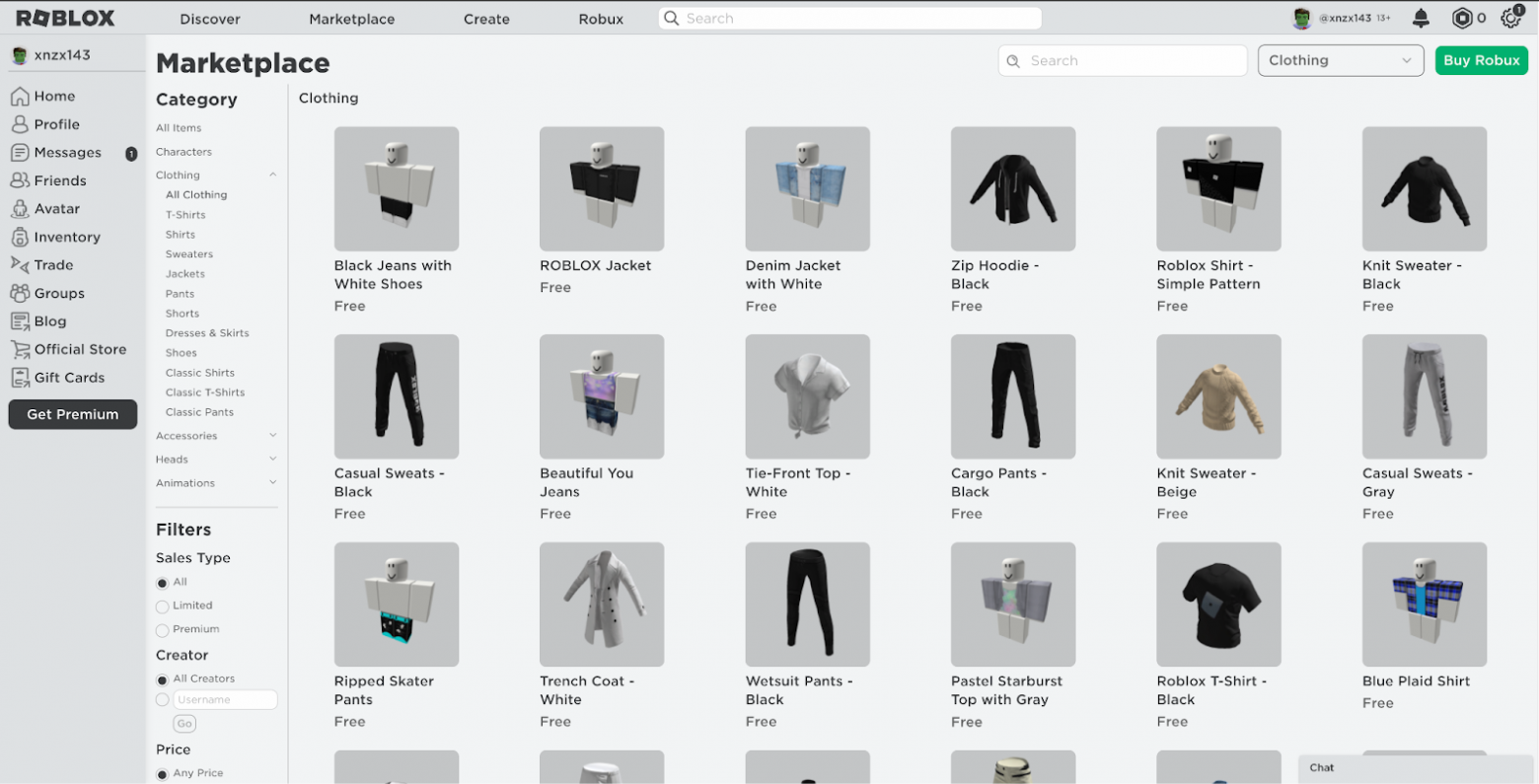Open the Denim Jacket with White thumbnail
The width and height of the screenshot is (1539, 784).
click(x=808, y=188)
